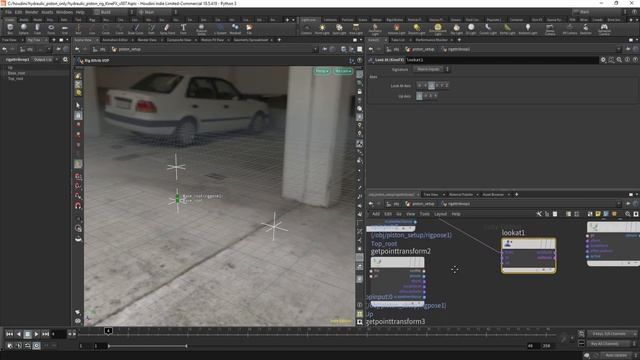Open the Persp camera dropdown in viewport

click(x=322, y=71)
